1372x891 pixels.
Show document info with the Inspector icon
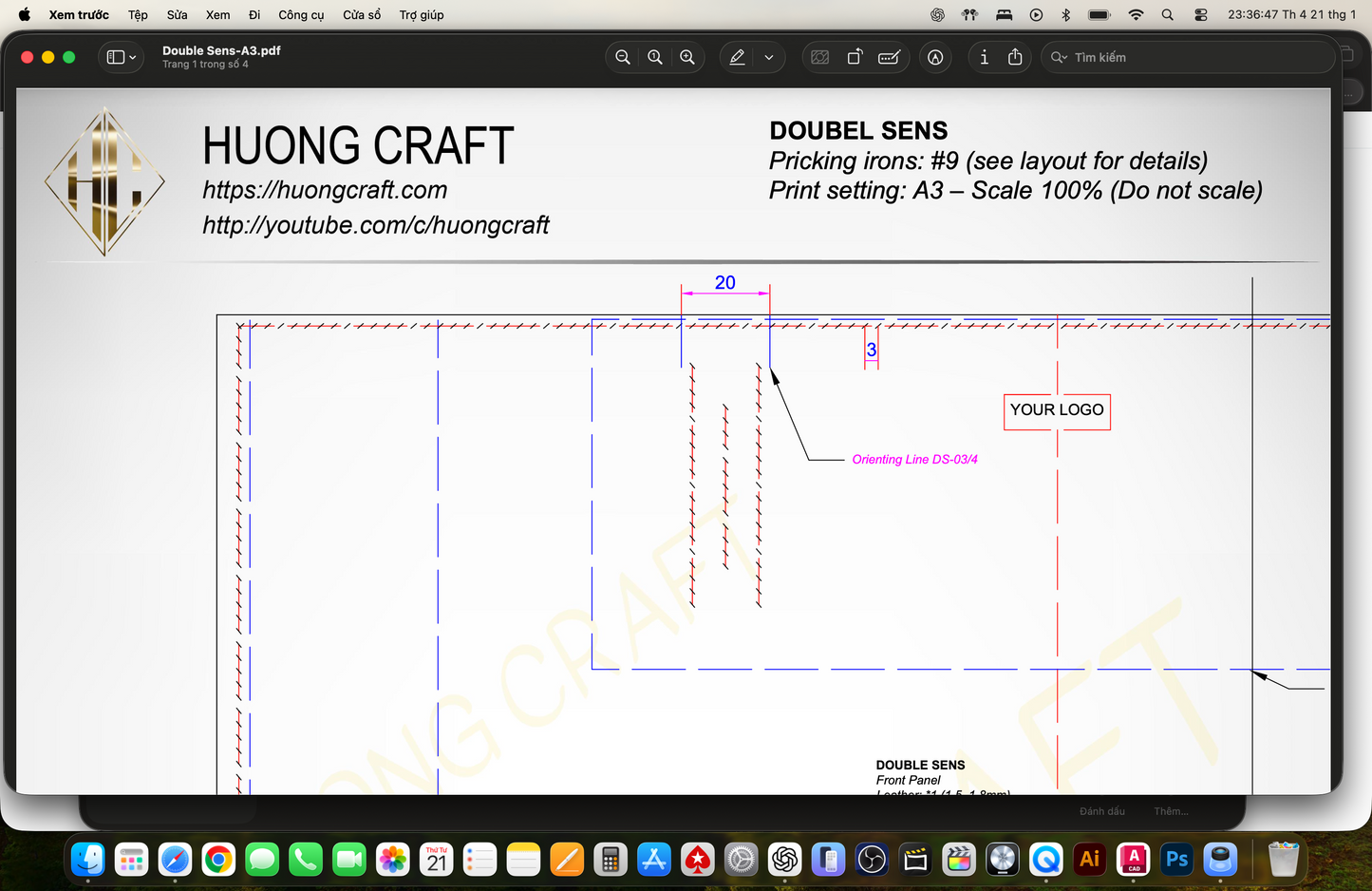[984, 57]
